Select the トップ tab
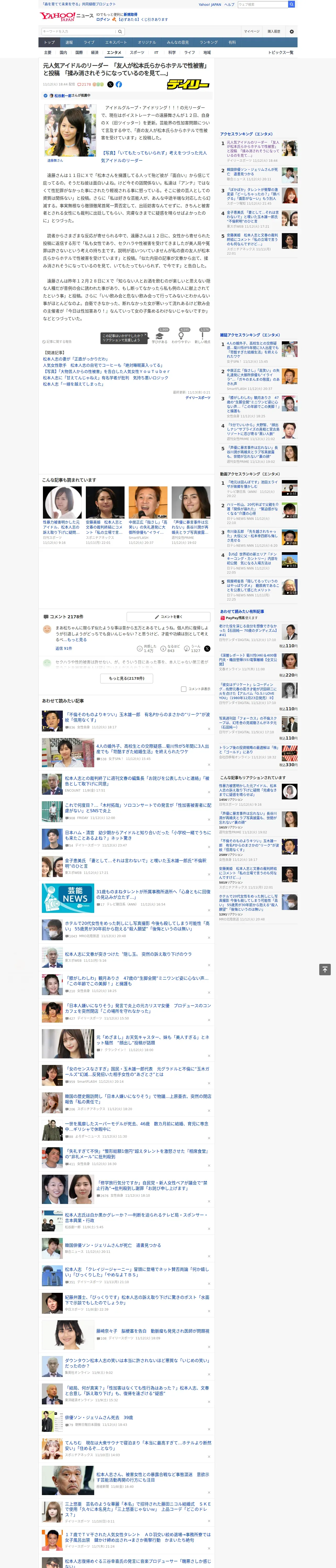336x1568 pixels. point(49,43)
